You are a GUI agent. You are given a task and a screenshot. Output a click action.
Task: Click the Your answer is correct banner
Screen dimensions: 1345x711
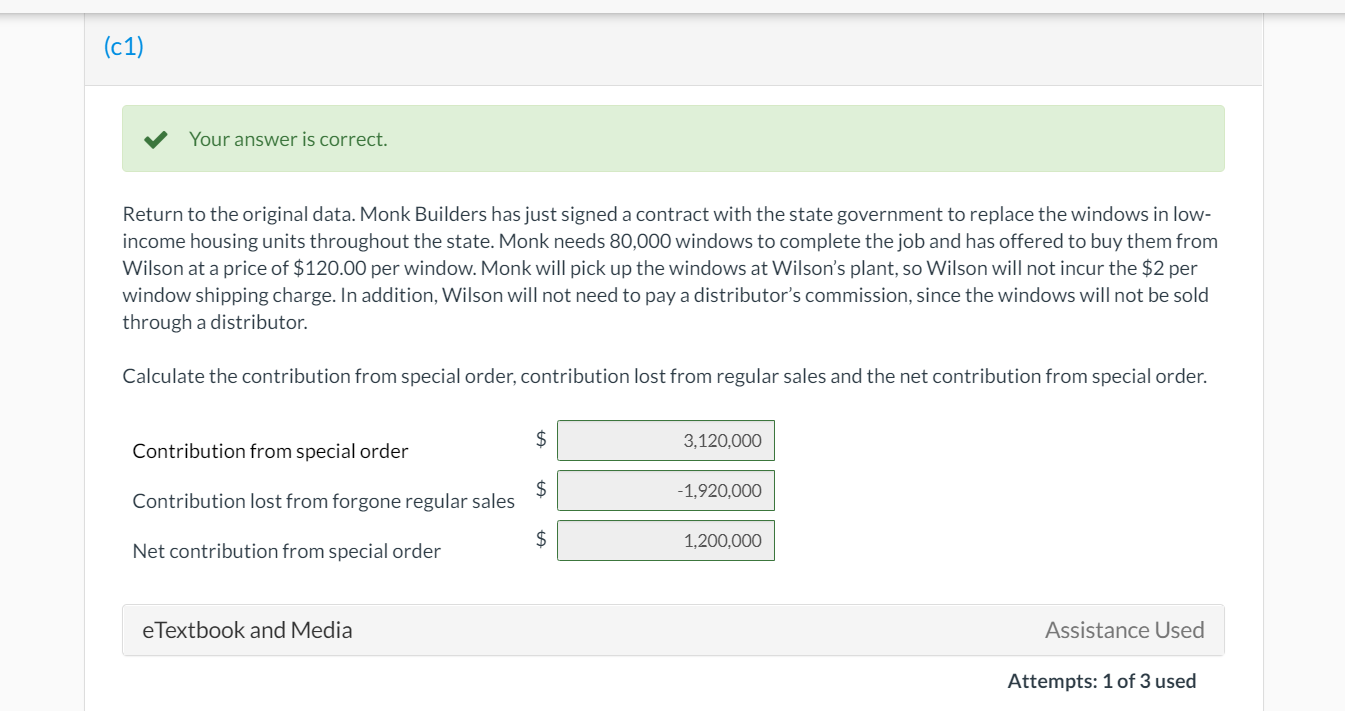click(673, 139)
